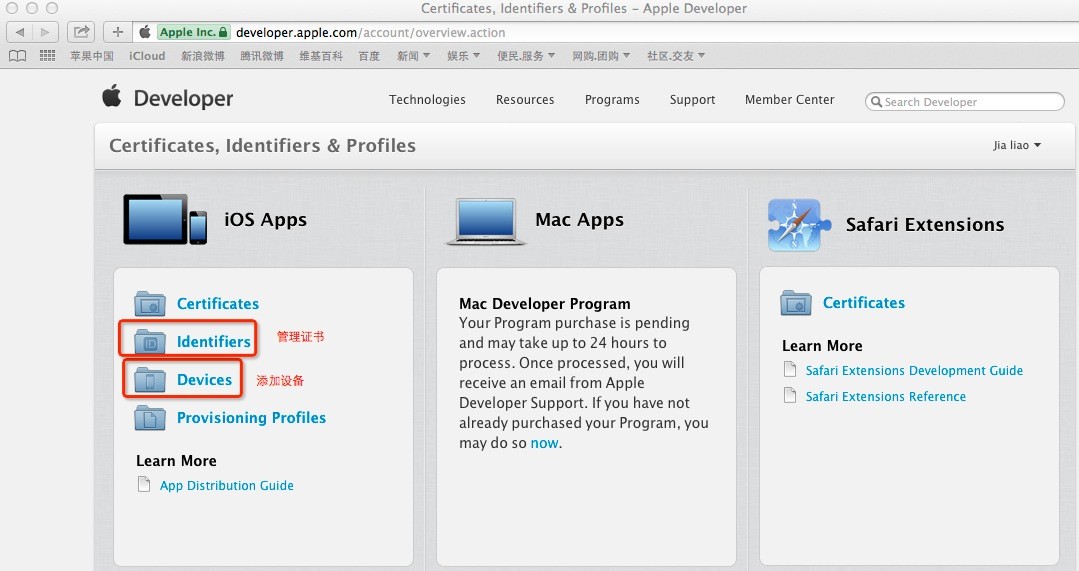Viewport: 1079px width, 571px height.
Task: Expand the 网购.团购 bookmarks folder
Action: [x=601, y=56]
